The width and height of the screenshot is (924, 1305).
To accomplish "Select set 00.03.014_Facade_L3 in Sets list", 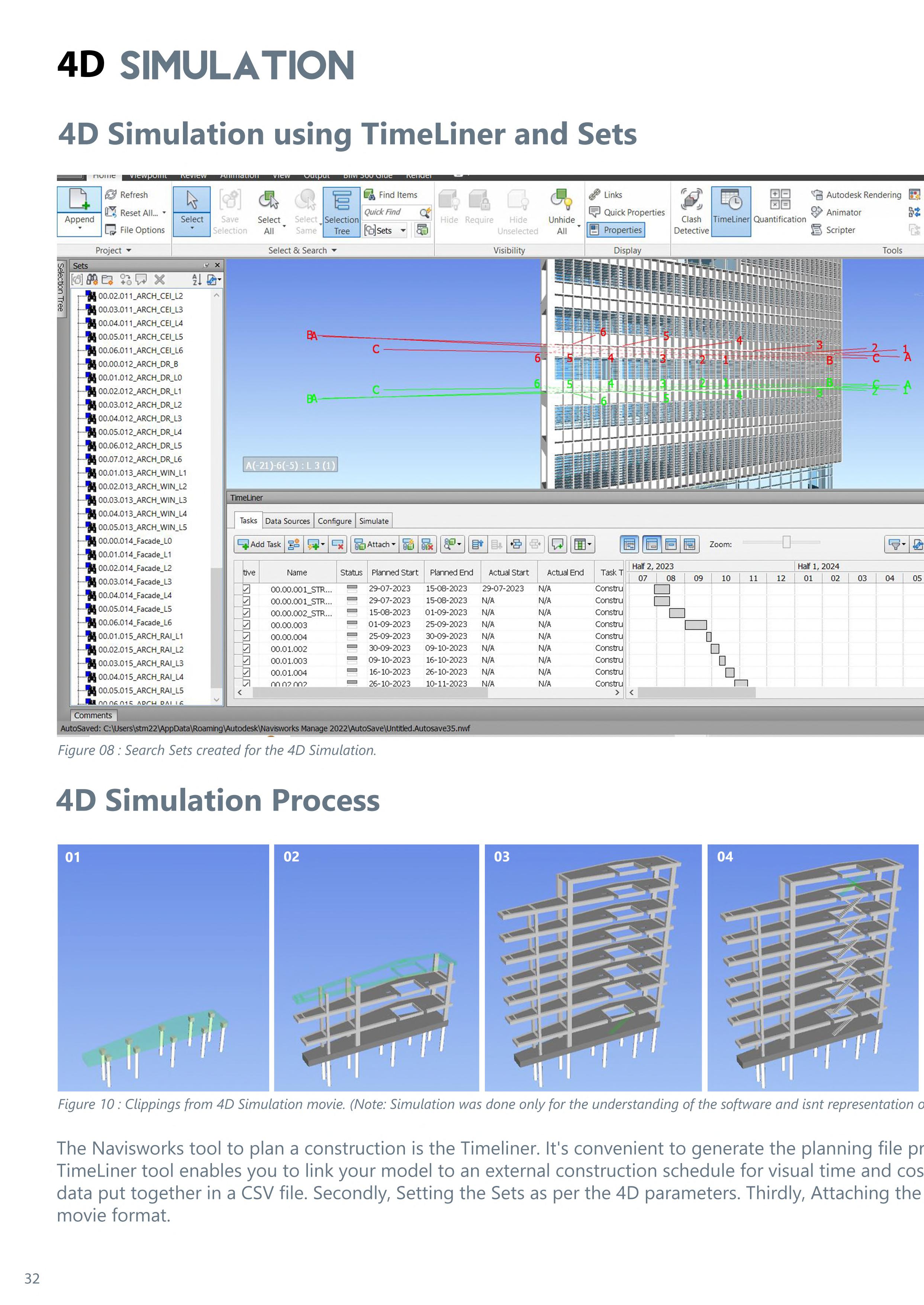I will coord(135,582).
